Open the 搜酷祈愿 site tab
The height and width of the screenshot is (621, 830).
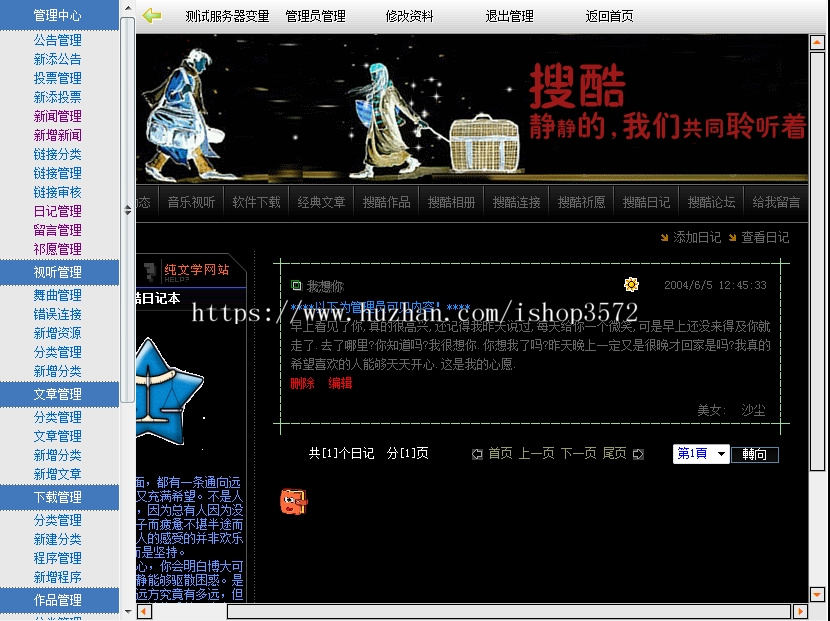tap(582, 202)
